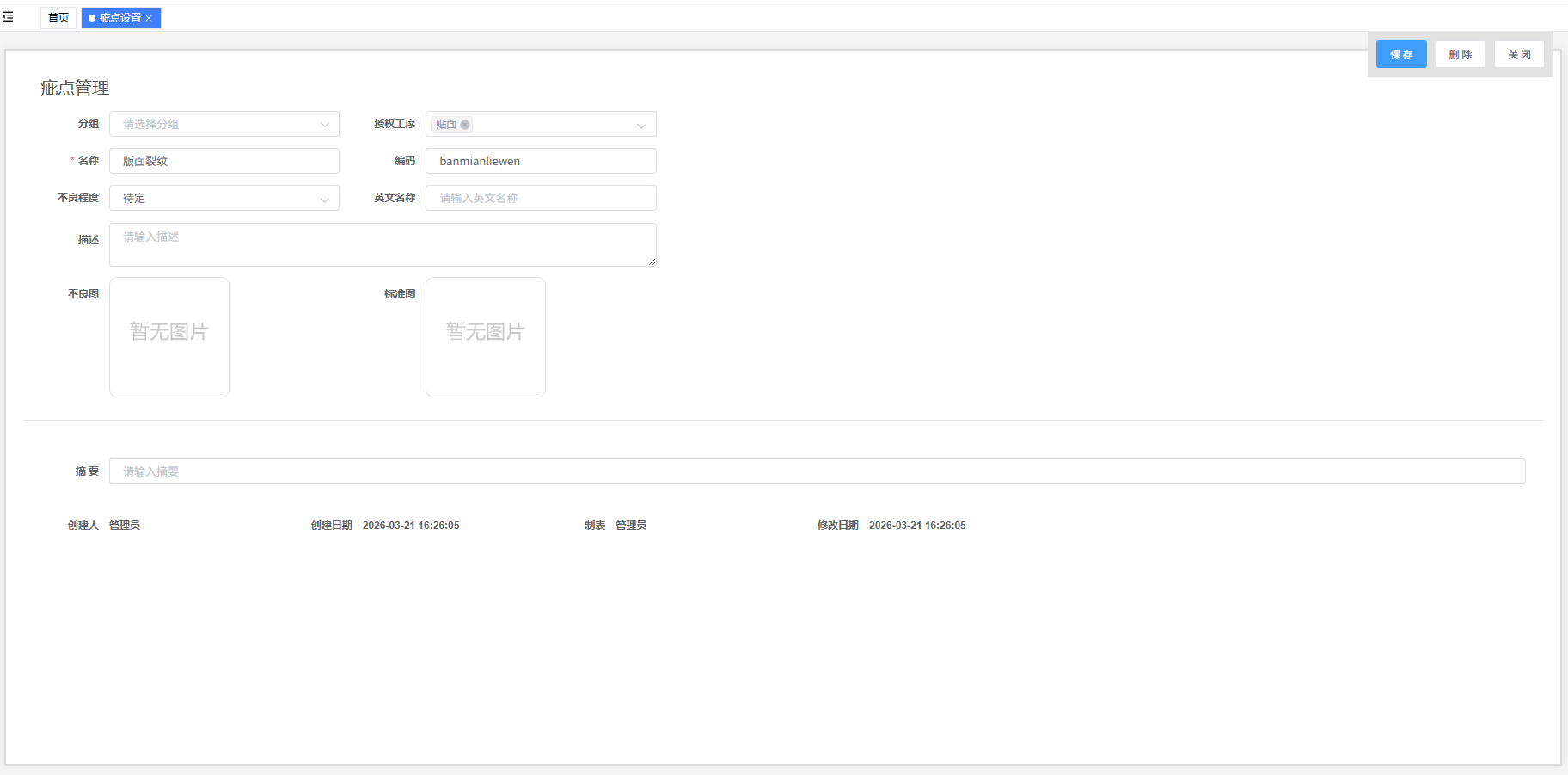Click the 编码 input field
This screenshot has height=775, width=1568.
540,161
